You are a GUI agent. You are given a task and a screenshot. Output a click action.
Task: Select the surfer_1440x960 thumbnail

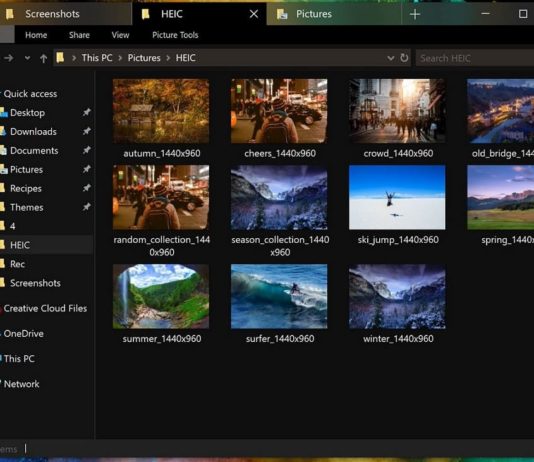pos(279,297)
